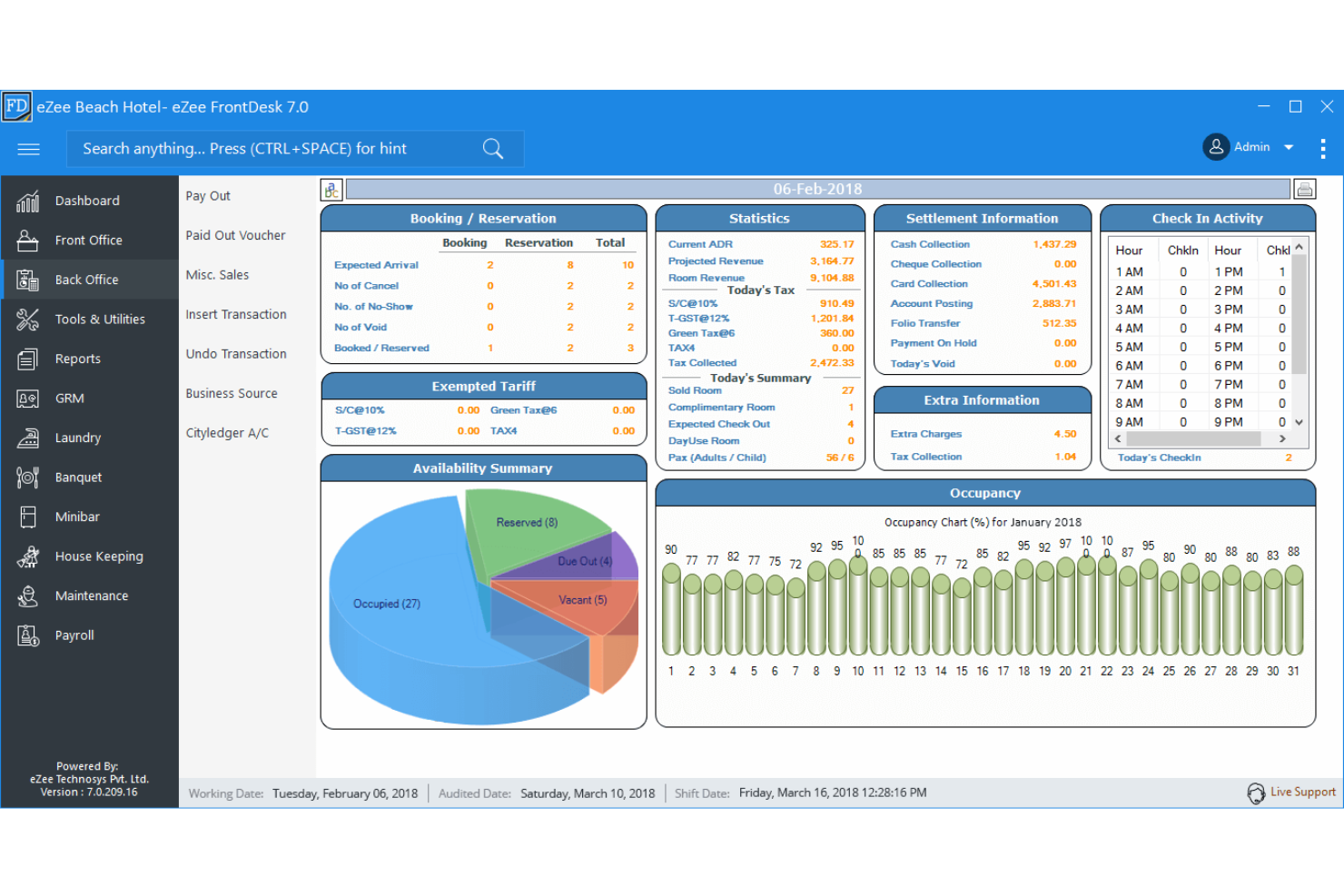Select Tools & Utilities menu item
Viewport: 1344px width, 896px height.
pos(100,320)
